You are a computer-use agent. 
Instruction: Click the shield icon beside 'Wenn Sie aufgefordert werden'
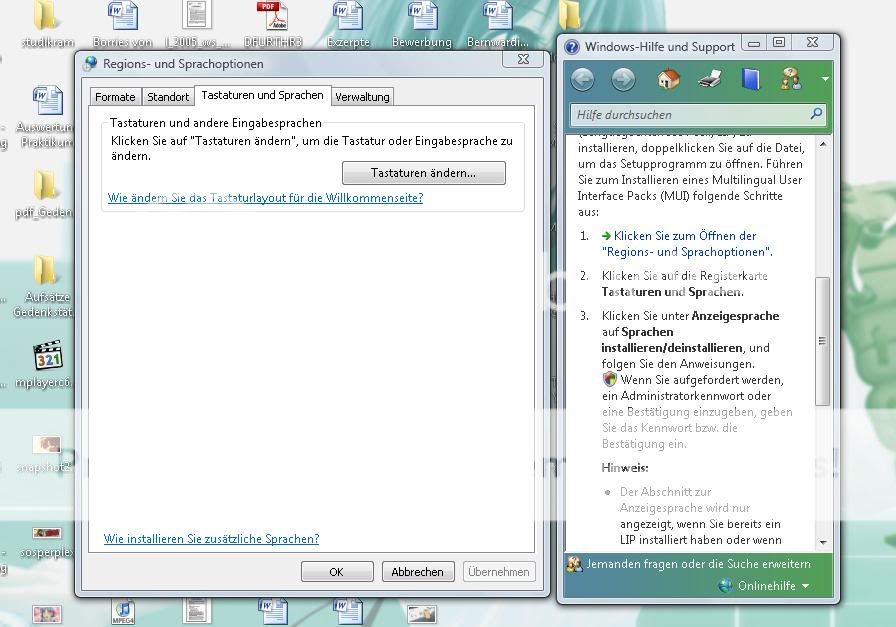pyautogui.click(x=610, y=379)
